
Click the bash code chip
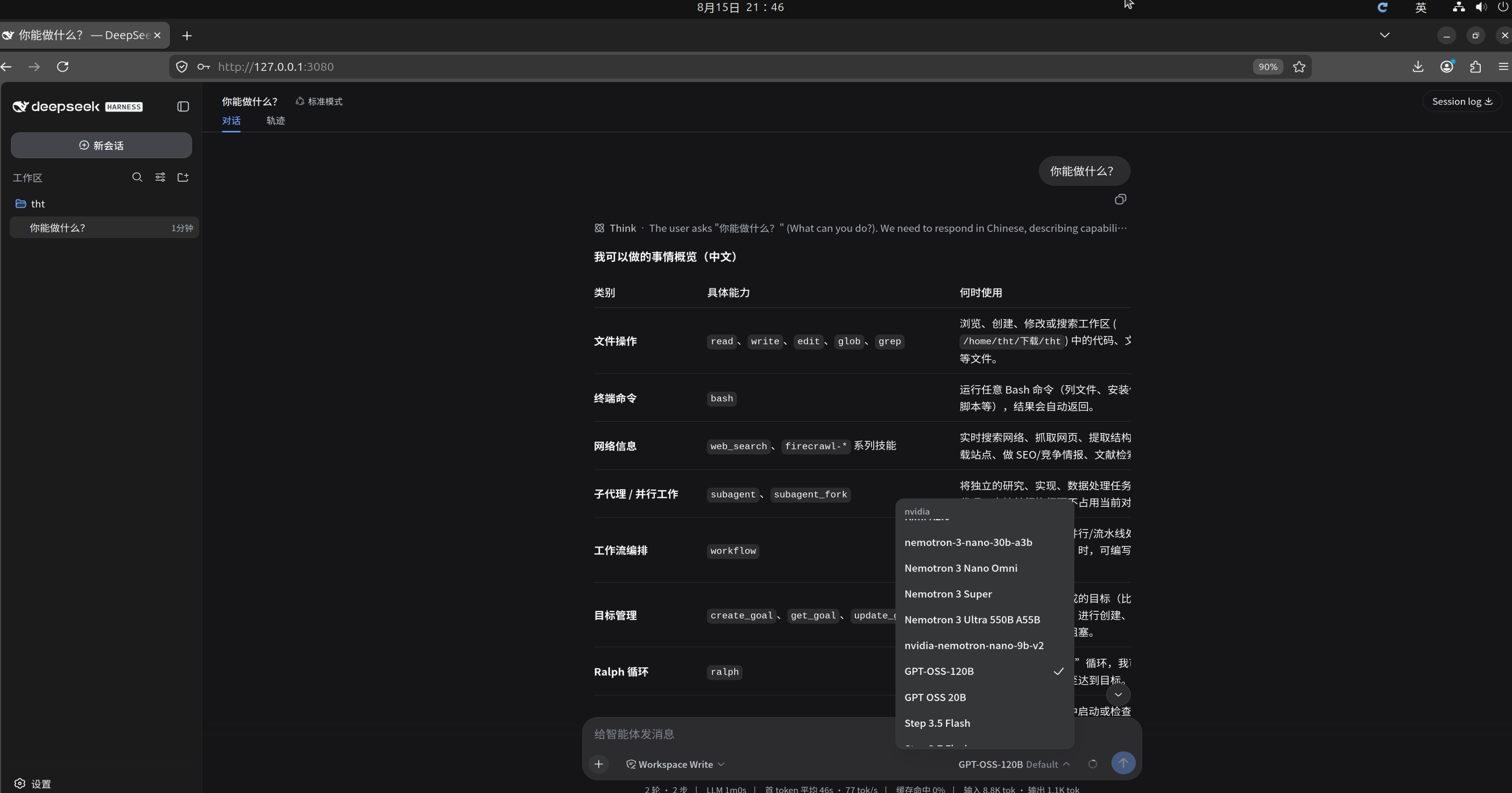tap(722, 399)
